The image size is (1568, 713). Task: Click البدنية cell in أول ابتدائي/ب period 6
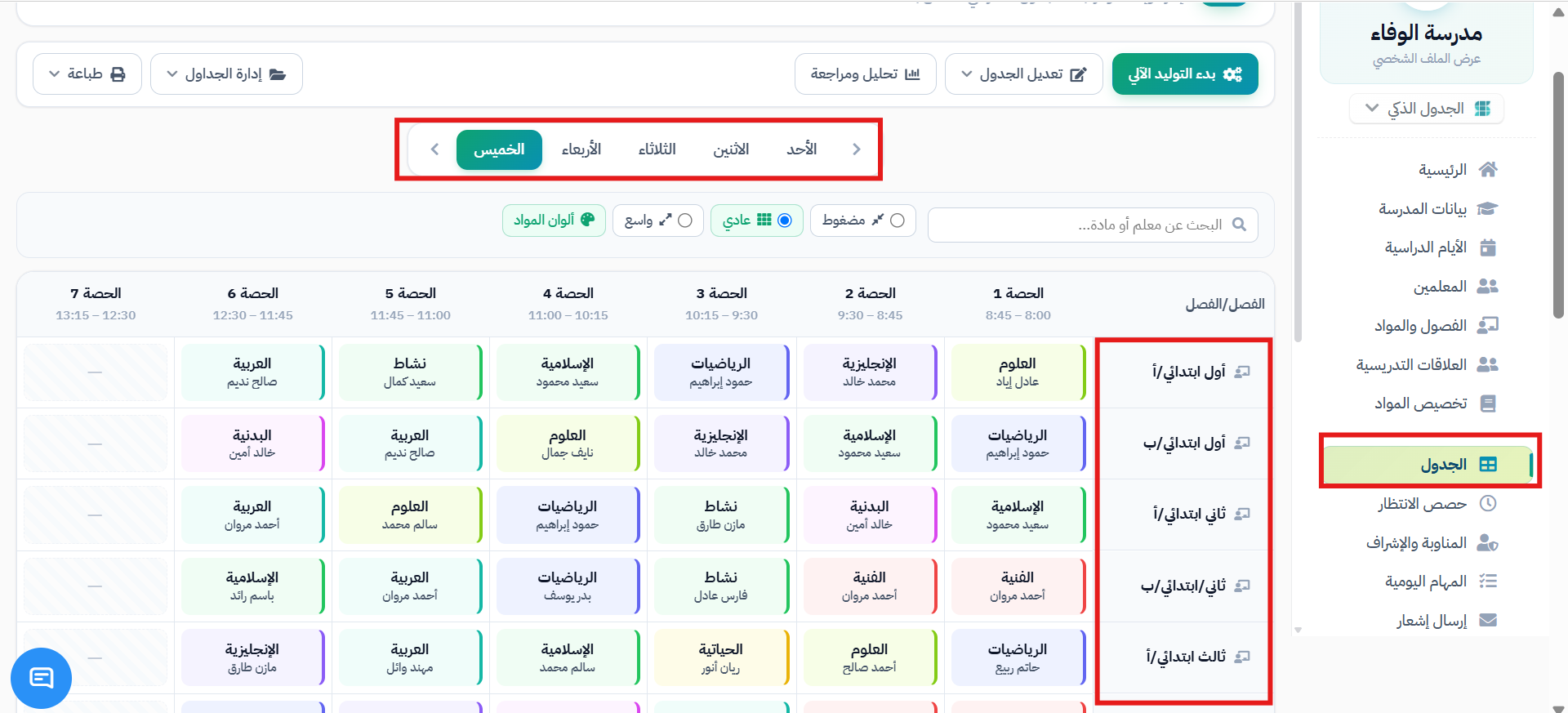(x=253, y=443)
